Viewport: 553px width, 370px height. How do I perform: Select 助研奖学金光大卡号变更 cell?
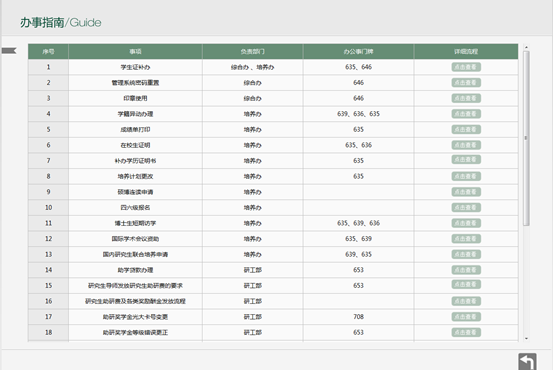(x=135, y=317)
